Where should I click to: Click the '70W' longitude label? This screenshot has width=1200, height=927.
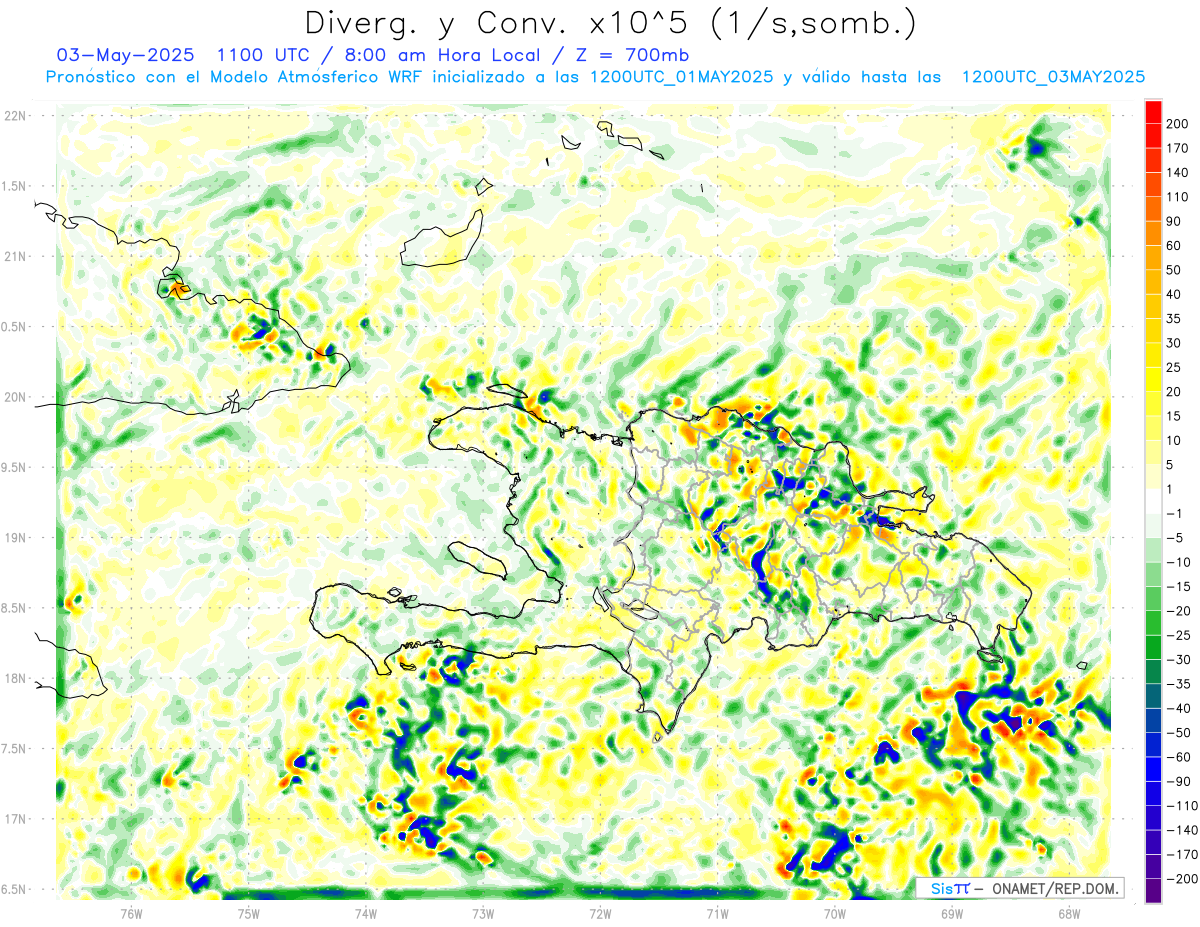[x=835, y=913]
